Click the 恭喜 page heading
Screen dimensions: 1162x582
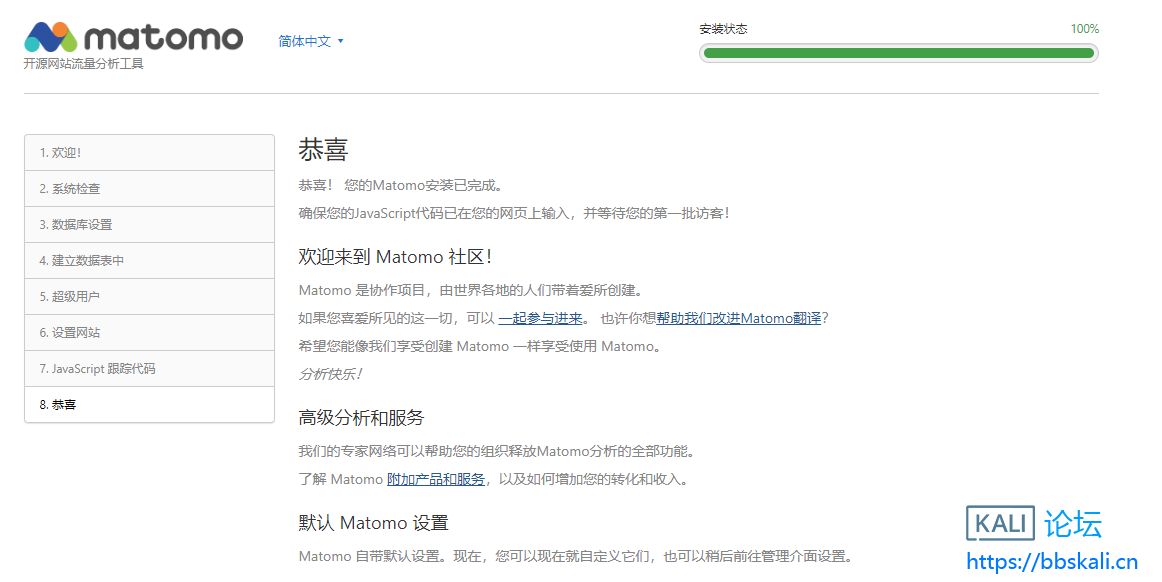coord(323,150)
